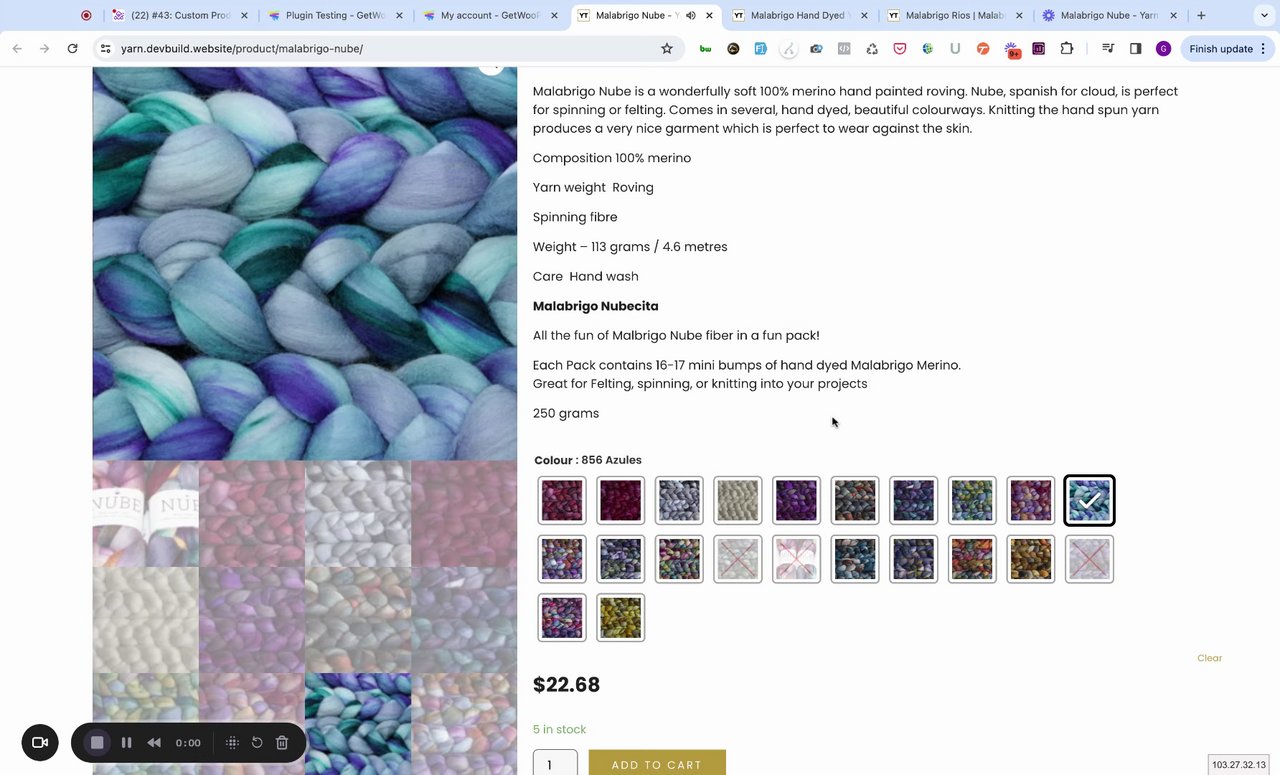This screenshot has height=775, width=1280.
Task: Open the recorder camera settings button
Action: coord(40,742)
